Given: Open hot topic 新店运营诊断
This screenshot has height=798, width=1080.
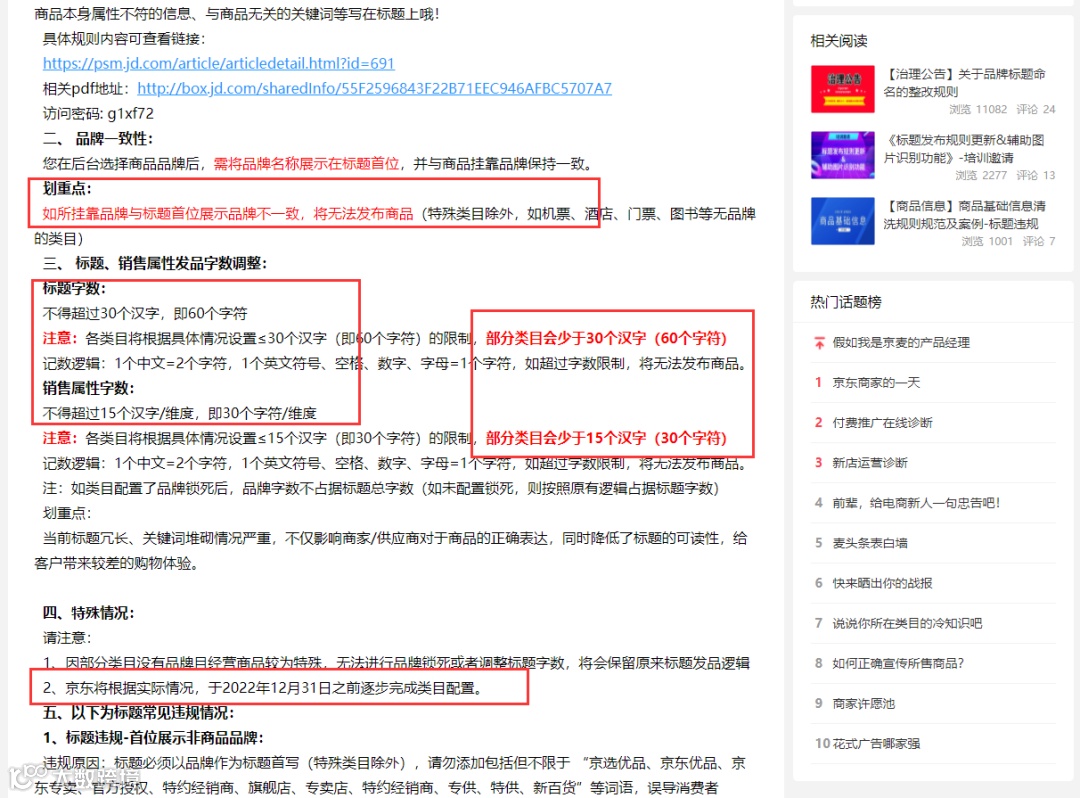Looking at the screenshot, I should pyautogui.click(x=870, y=463).
